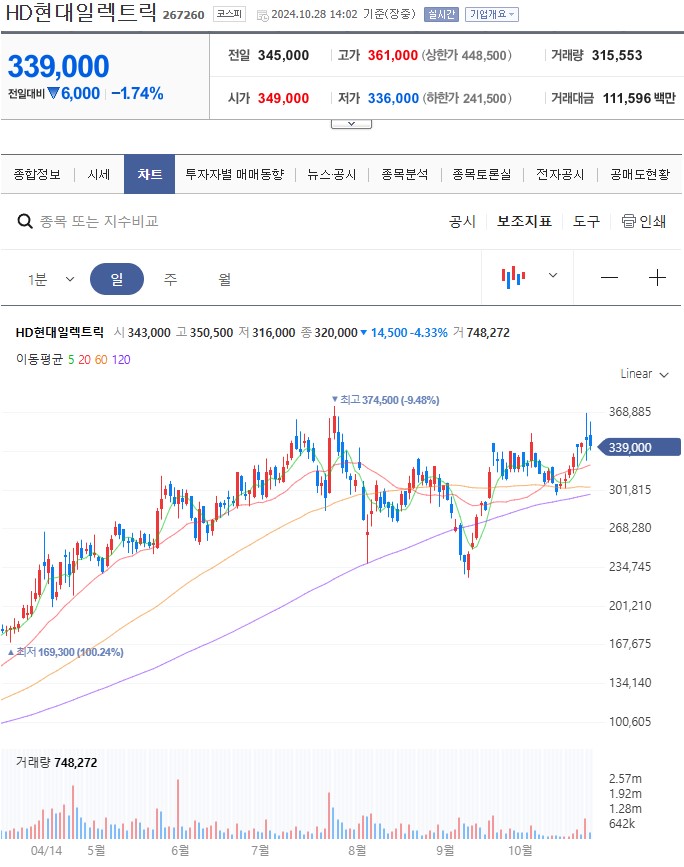Toggle the 120-day moving average
The width and height of the screenshot is (684, 867).
(121, 360)
